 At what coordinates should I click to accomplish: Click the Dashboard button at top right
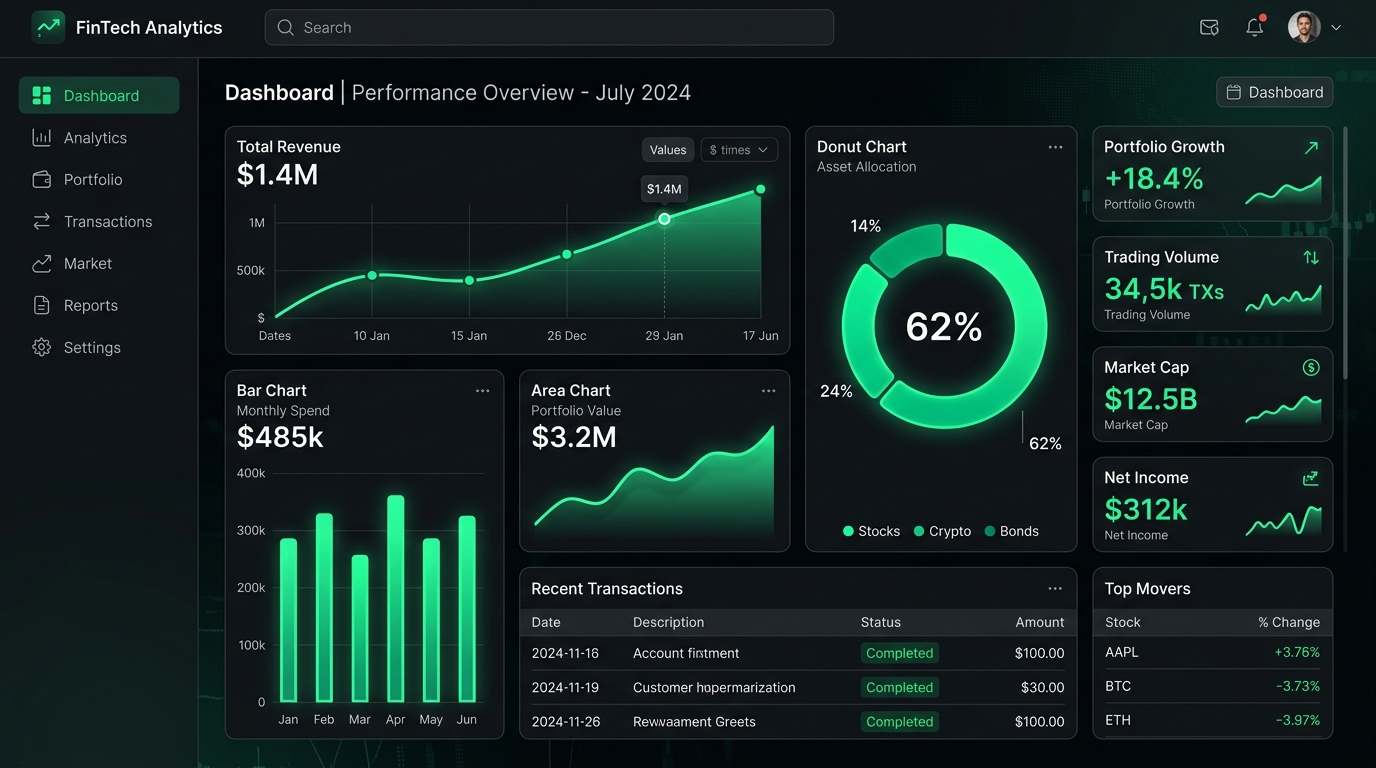pyautogui.click(x=1275, y=92)
